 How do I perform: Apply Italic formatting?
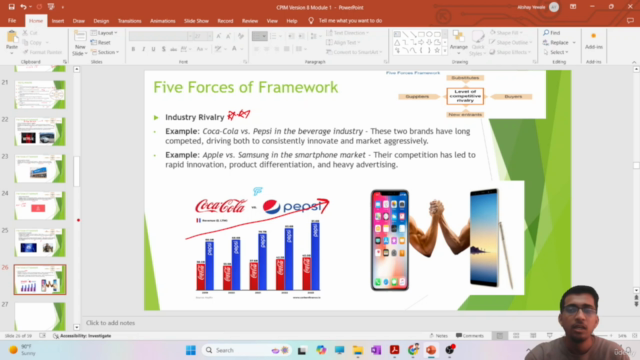pyautogui.click(x=143, y=49)
